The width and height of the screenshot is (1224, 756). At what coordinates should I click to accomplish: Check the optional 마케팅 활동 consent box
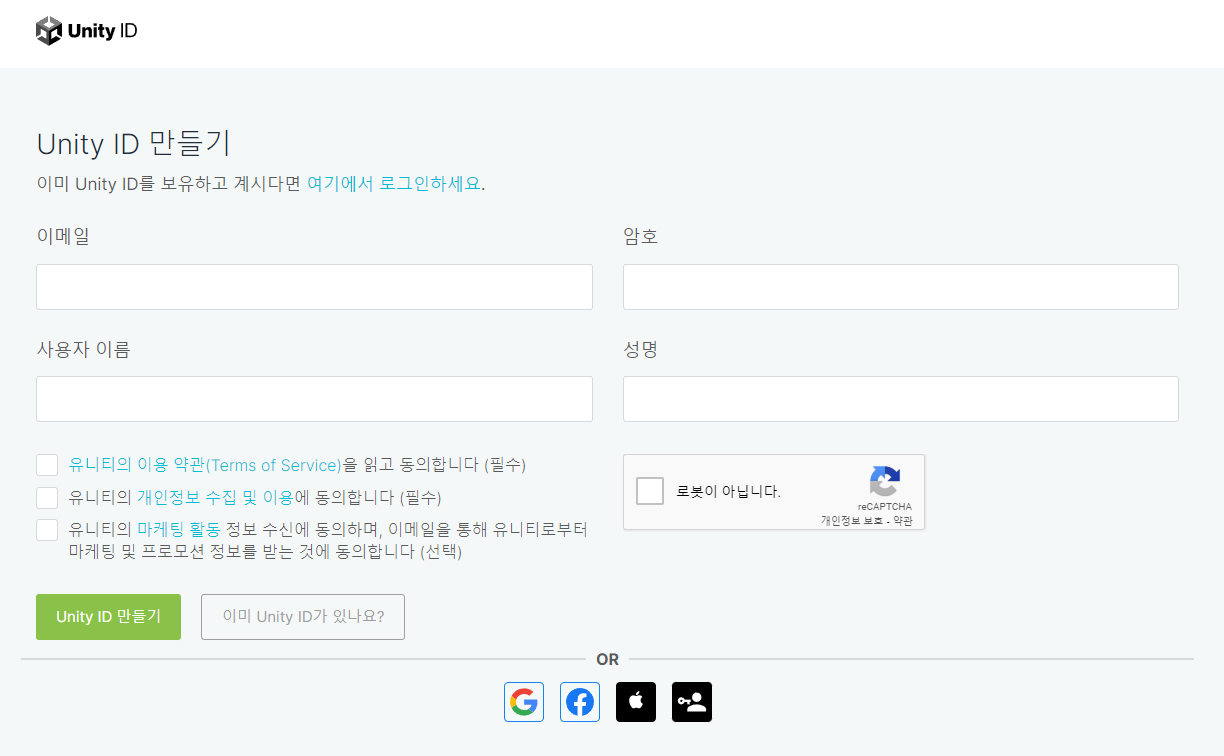[47, 530]
